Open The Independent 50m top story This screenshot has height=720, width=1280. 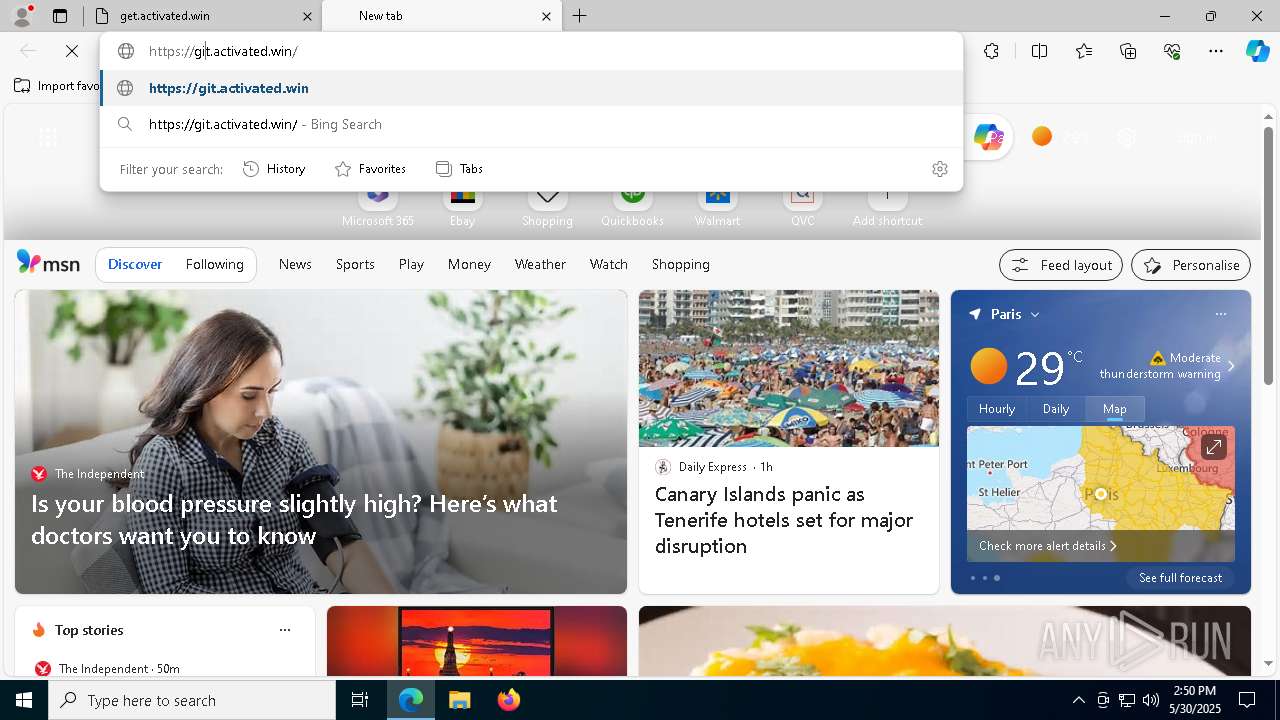pyautogui.click(x=119, y=668)
